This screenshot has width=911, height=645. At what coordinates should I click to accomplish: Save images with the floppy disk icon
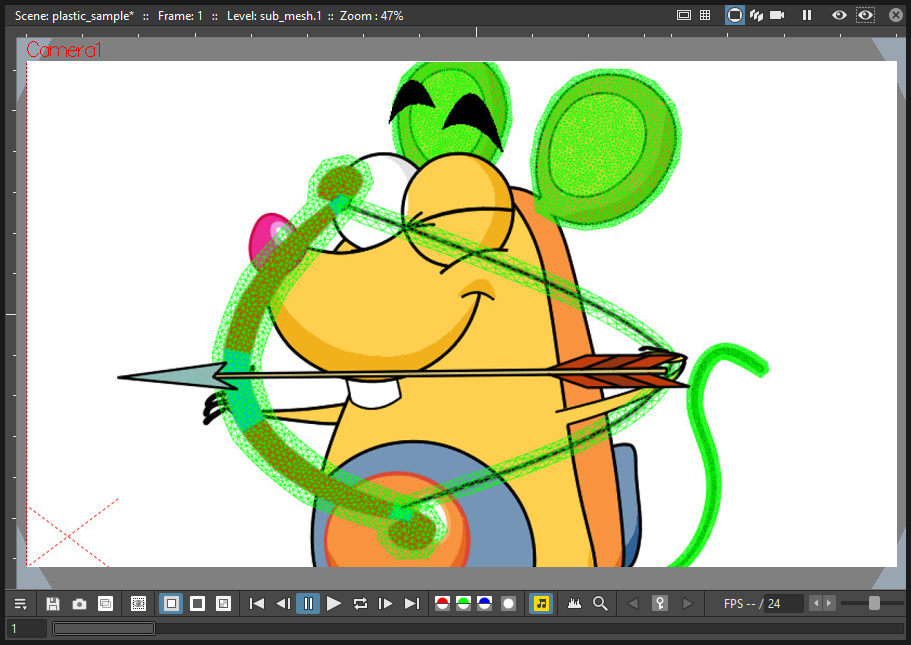click(x=53, y=604)
